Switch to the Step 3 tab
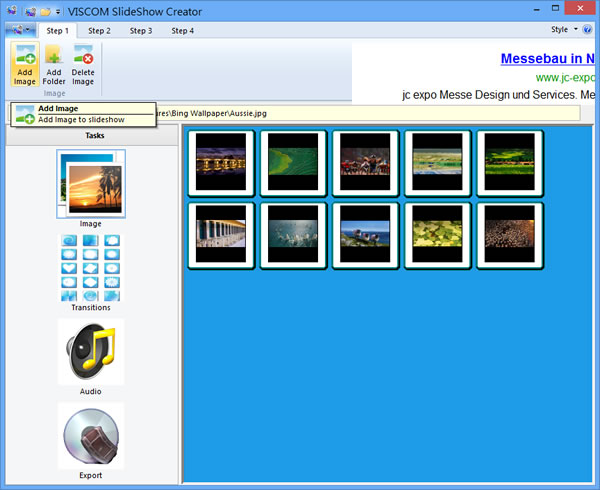600x490 pixels. pyautogui.click(x=140, y=31)
